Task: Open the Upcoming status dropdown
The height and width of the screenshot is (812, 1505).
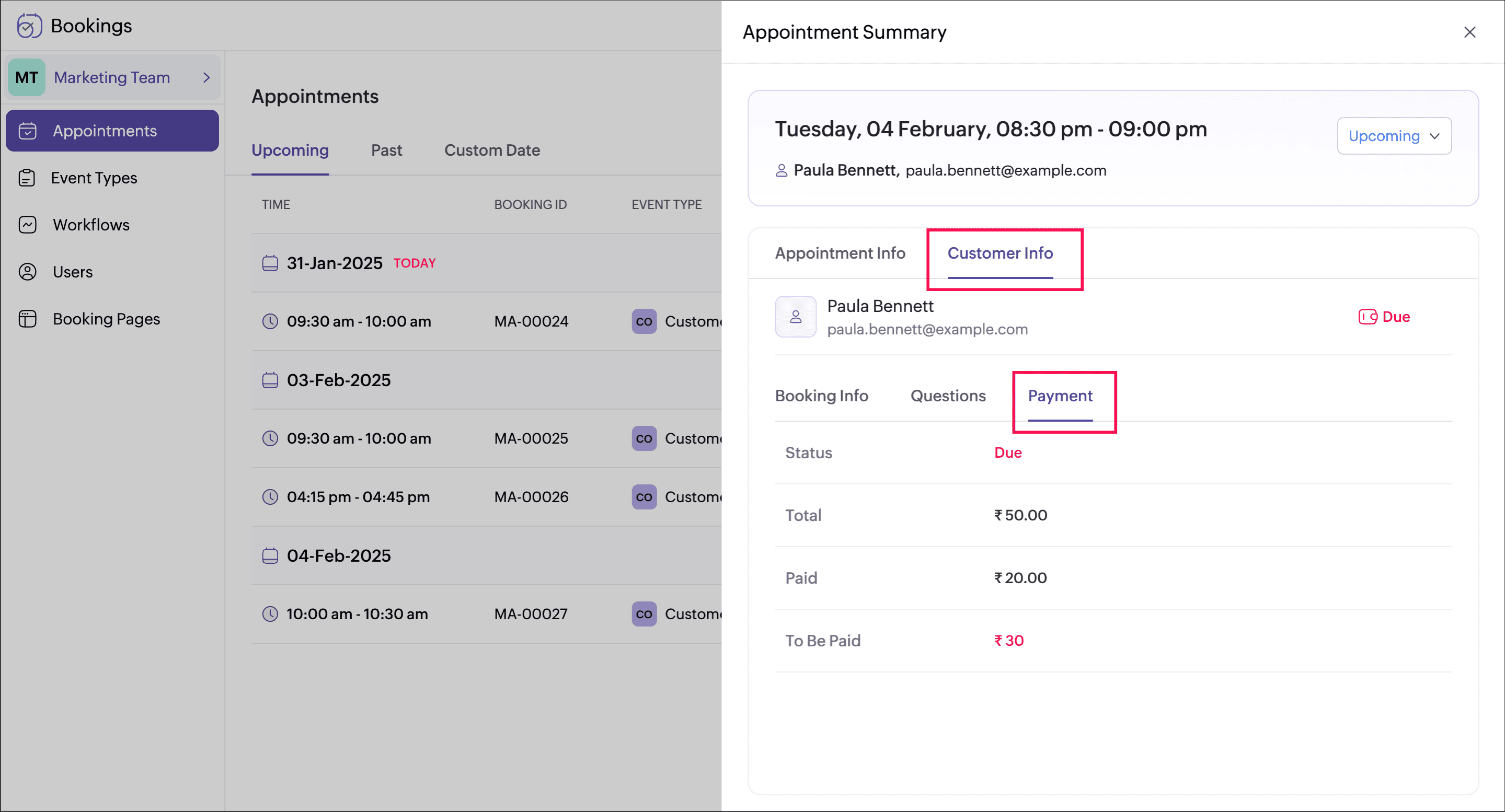Action: coord(1394,136)
